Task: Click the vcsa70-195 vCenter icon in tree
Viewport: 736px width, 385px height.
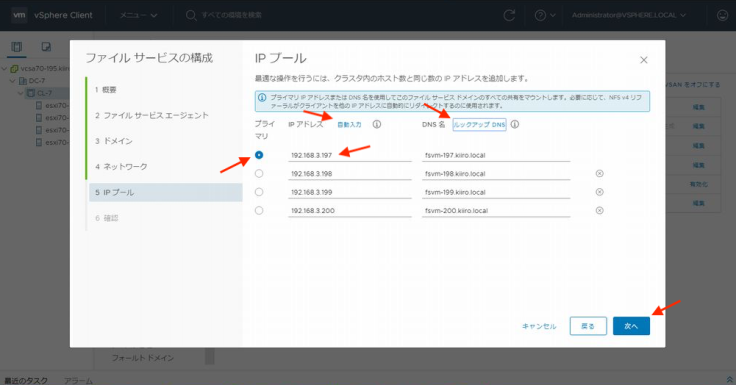Action: (15, 69)
